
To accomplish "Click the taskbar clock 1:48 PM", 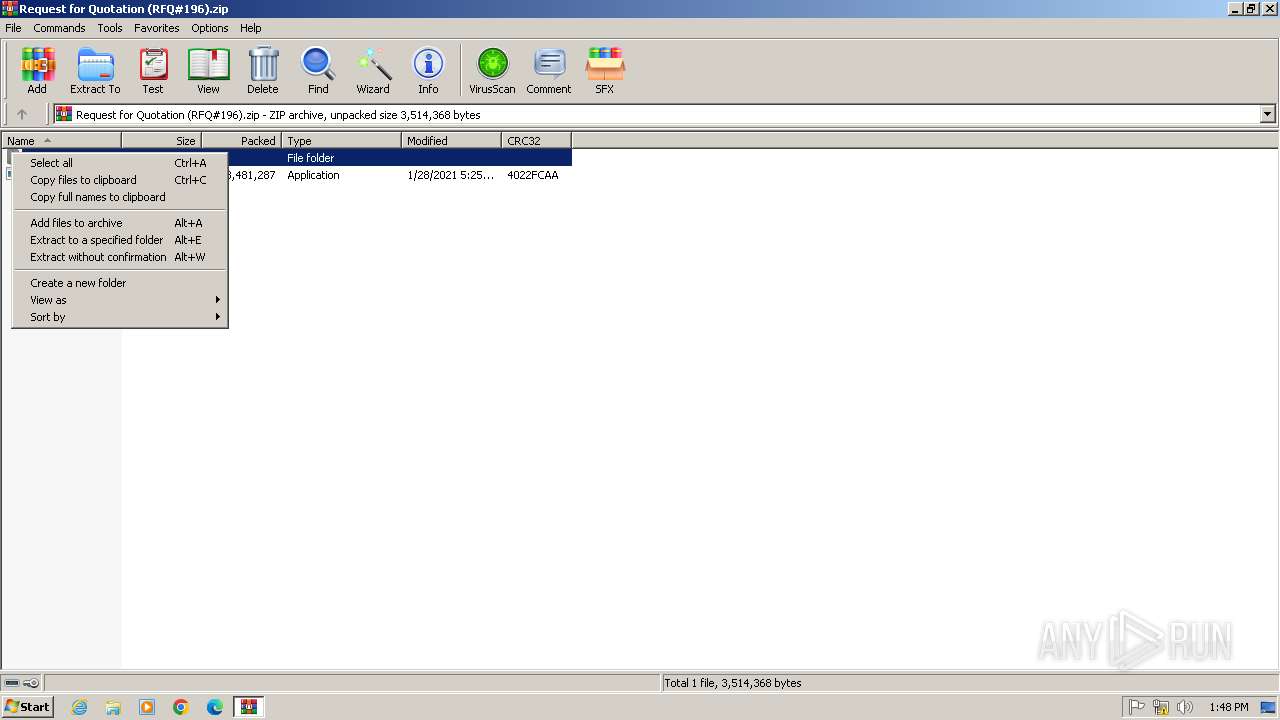I will (1229, 707).
